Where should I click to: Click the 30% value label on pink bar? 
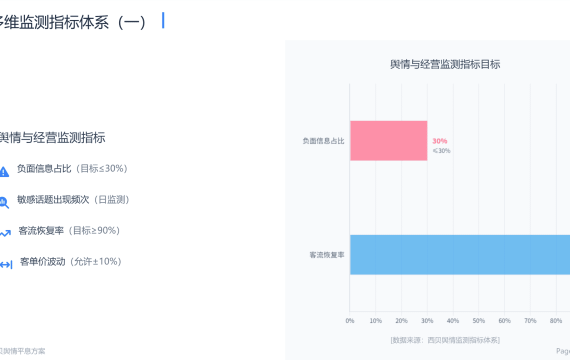coord(439,141)
